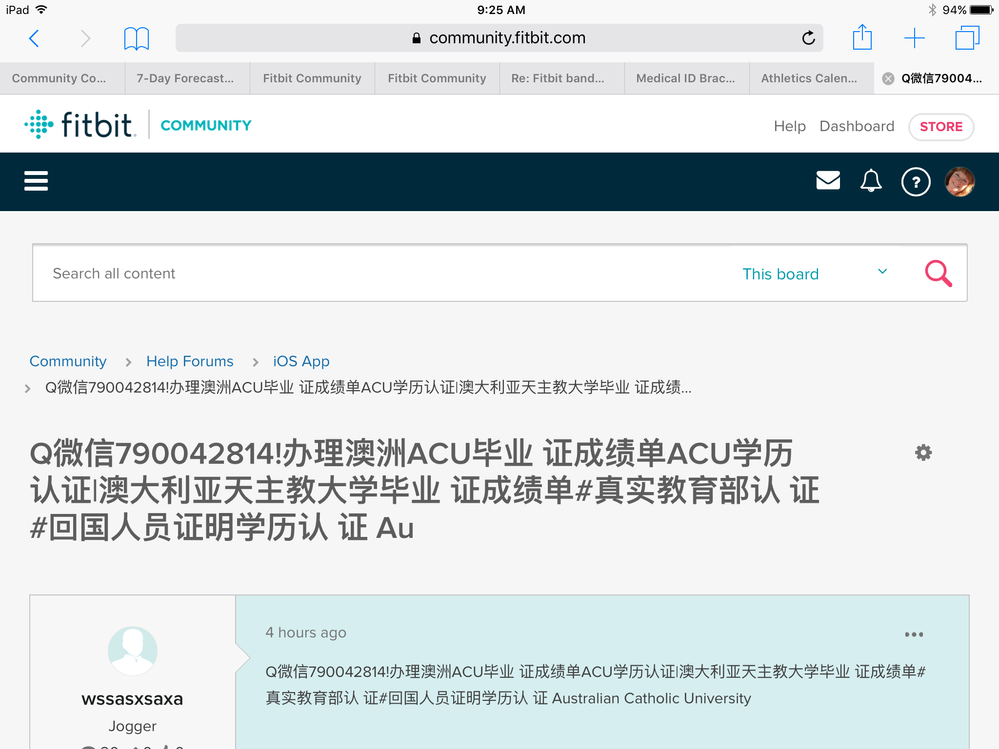
Task: Open notifications bell icon
Action: [x=871, y=182]
